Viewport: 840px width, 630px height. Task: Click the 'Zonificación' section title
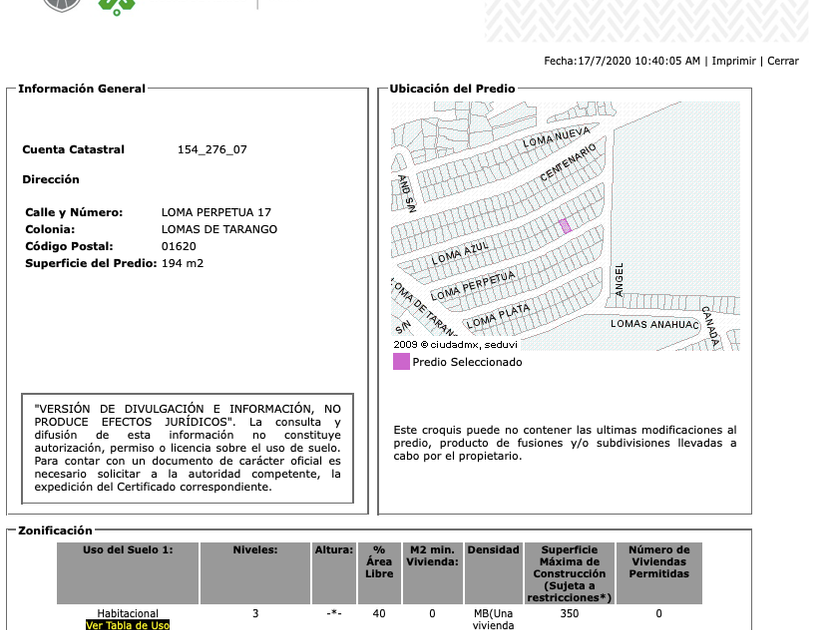[x=55, y=530]
